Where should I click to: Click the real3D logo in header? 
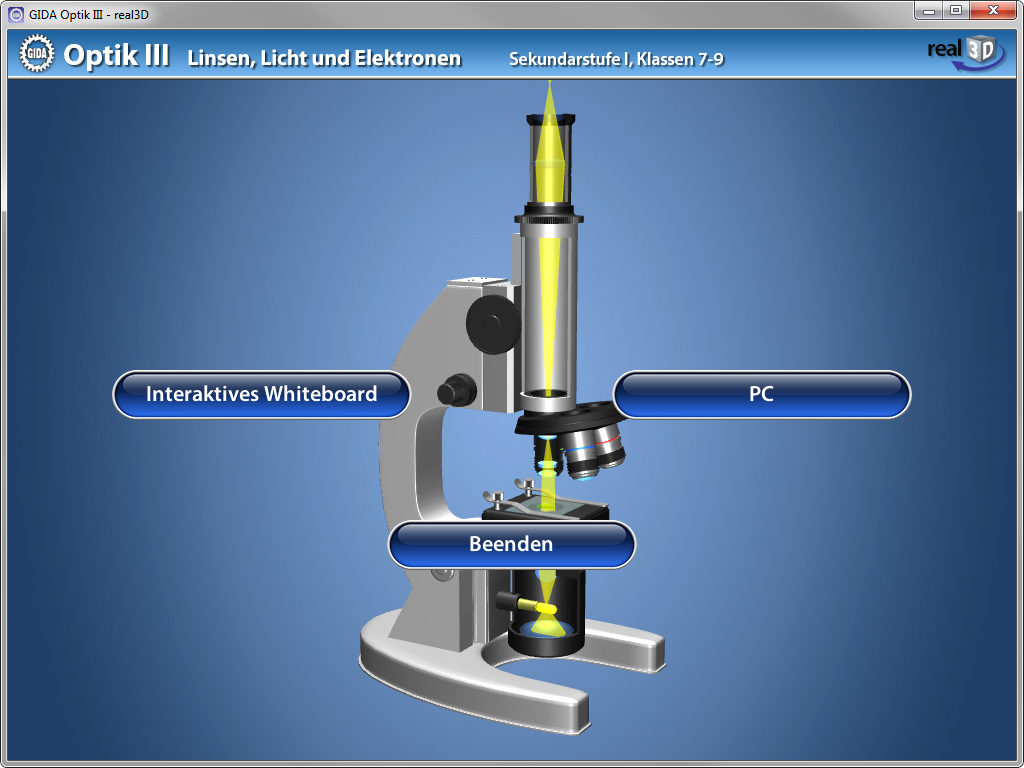[x=965, y=54]
